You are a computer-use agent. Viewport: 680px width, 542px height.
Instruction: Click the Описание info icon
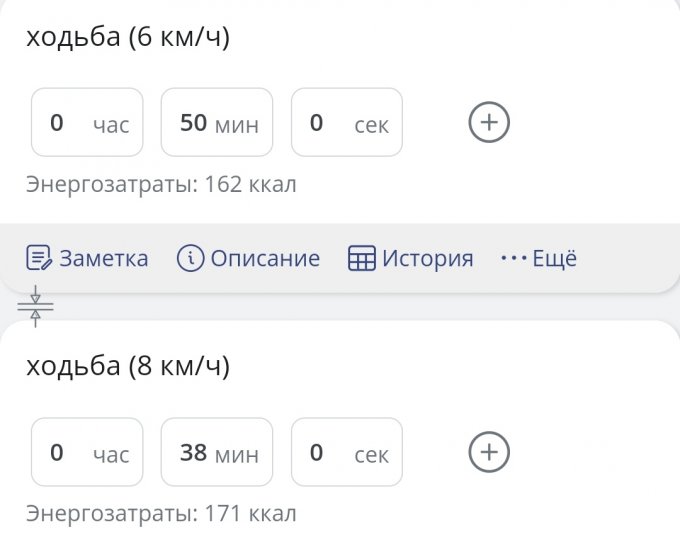[x=190, y=258]
